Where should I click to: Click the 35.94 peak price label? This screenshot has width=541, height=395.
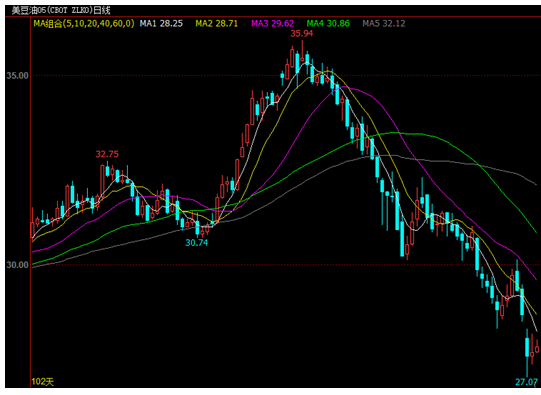click(302, 33)
